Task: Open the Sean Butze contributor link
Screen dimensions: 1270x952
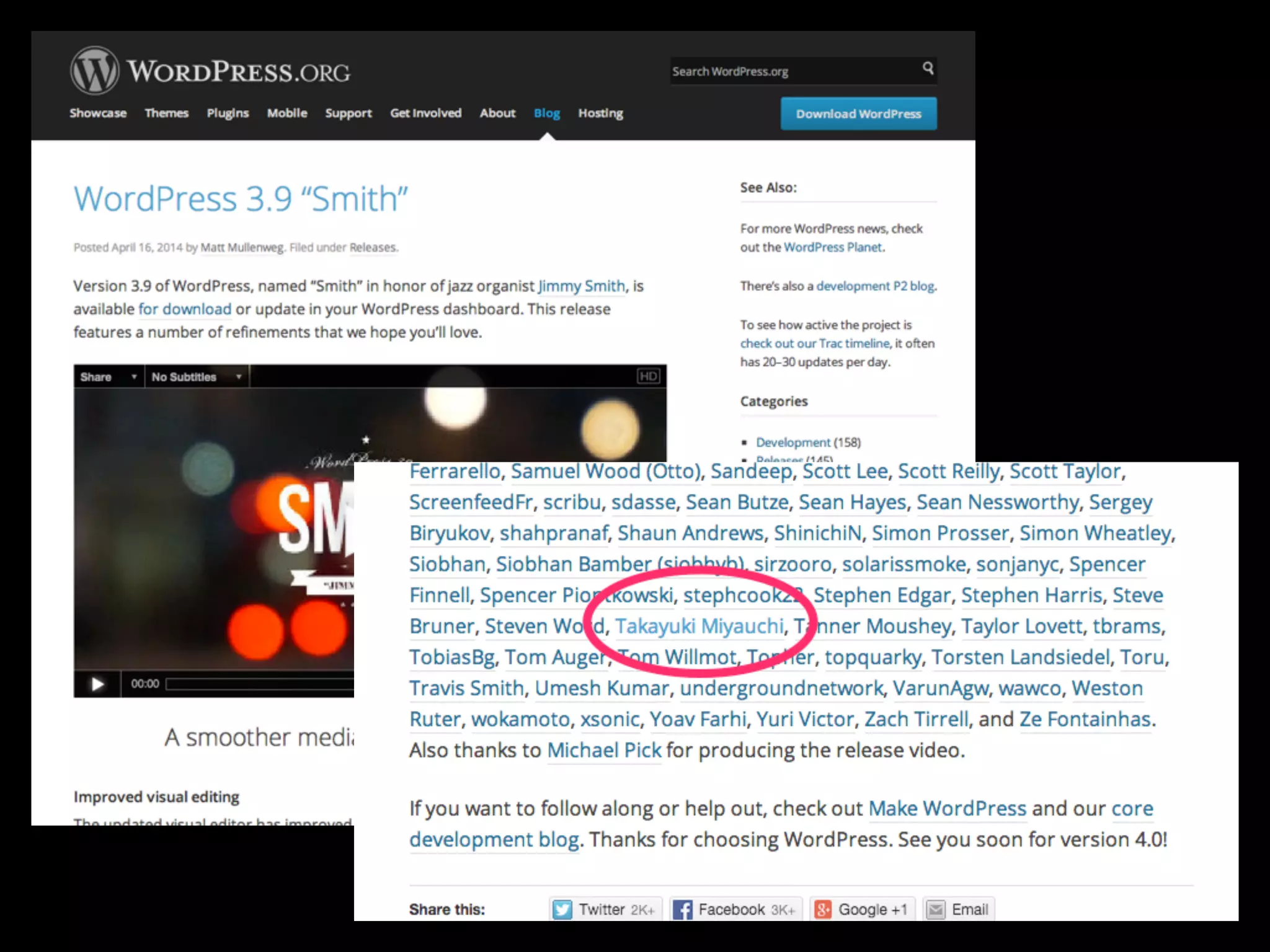Action: click(x=737, y=502)
